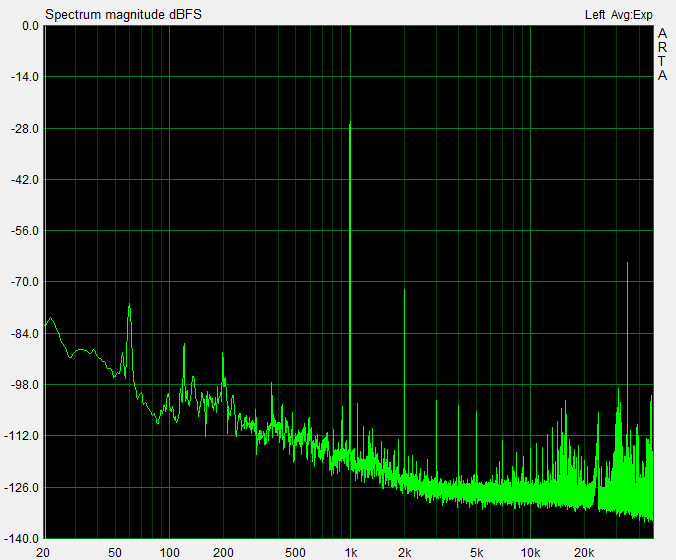Click the 200 Hz frequency label

pos(223,553)
